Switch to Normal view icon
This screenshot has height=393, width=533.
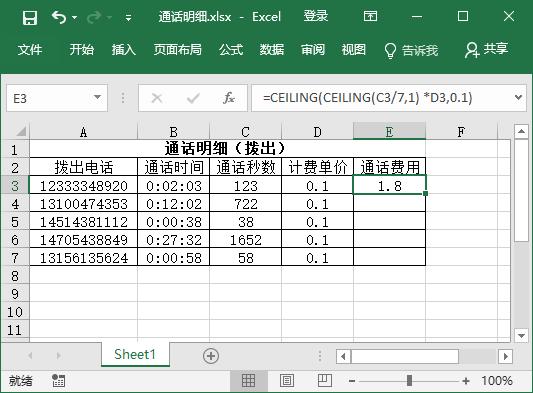point(248,380)
